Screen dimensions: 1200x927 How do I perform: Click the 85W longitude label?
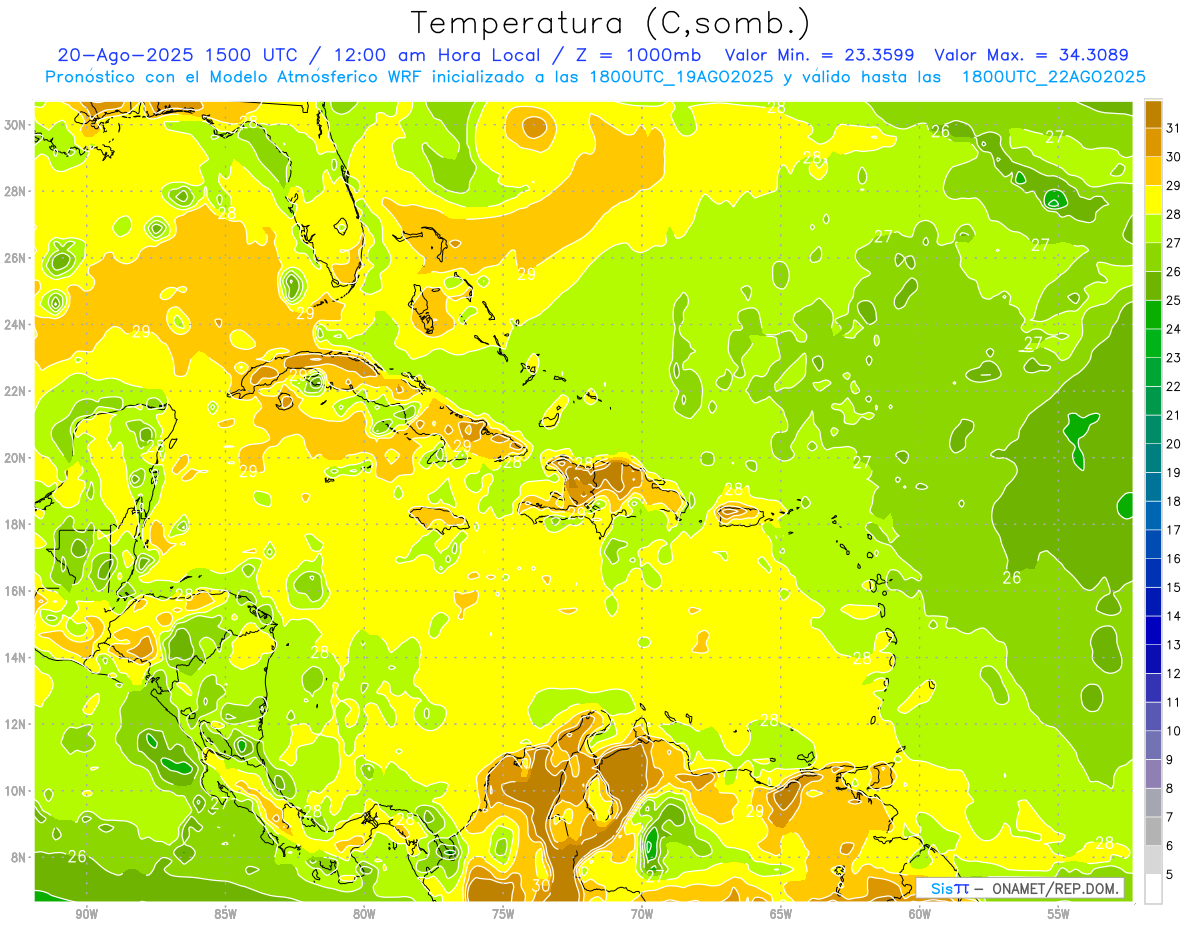[225, 914]
